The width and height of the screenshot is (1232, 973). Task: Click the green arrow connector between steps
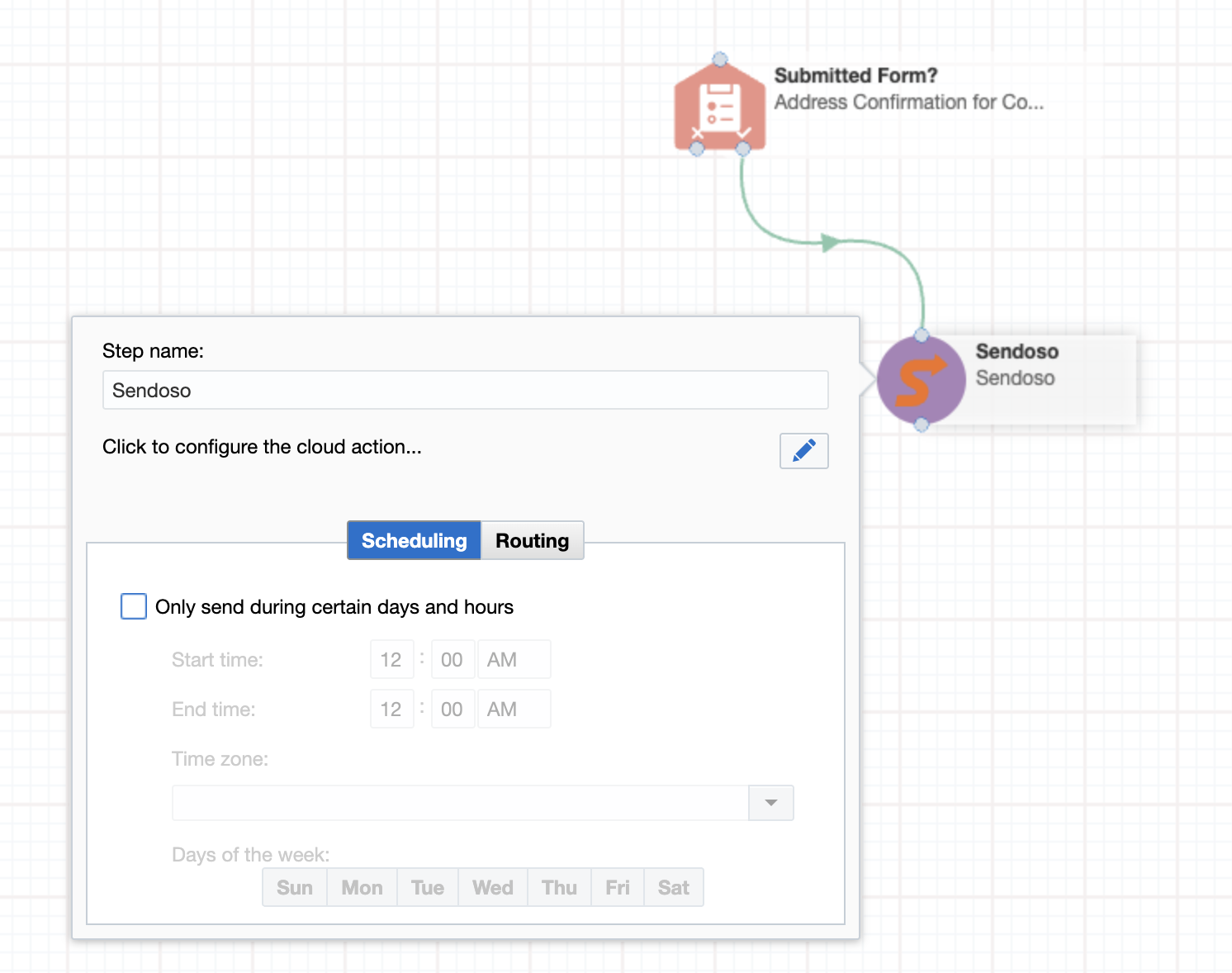(x=831, y=242)
